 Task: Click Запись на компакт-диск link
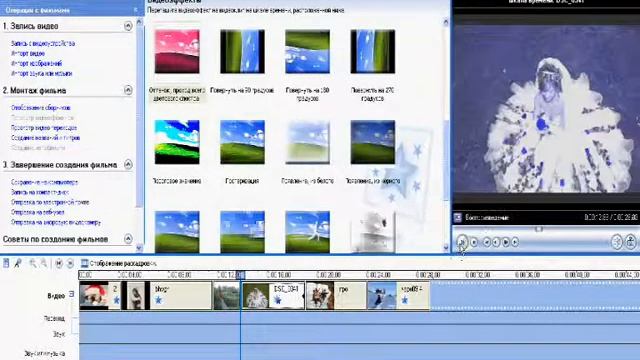pos(40,192)
